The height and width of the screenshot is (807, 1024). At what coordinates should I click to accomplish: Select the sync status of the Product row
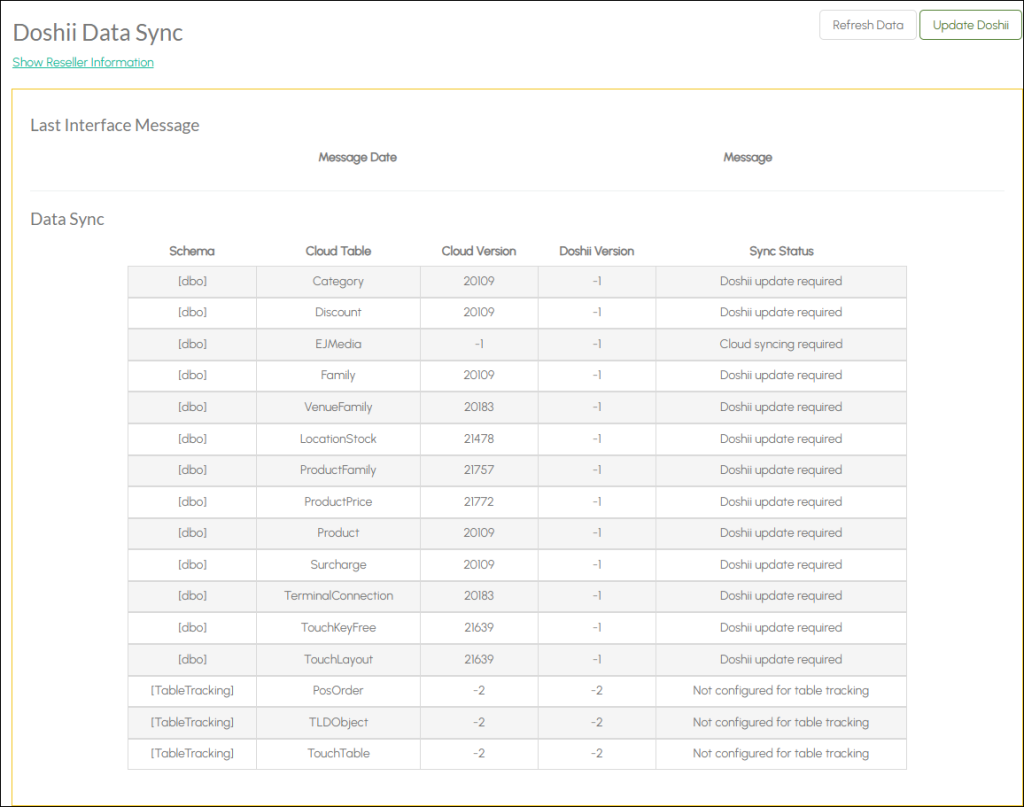781,533
